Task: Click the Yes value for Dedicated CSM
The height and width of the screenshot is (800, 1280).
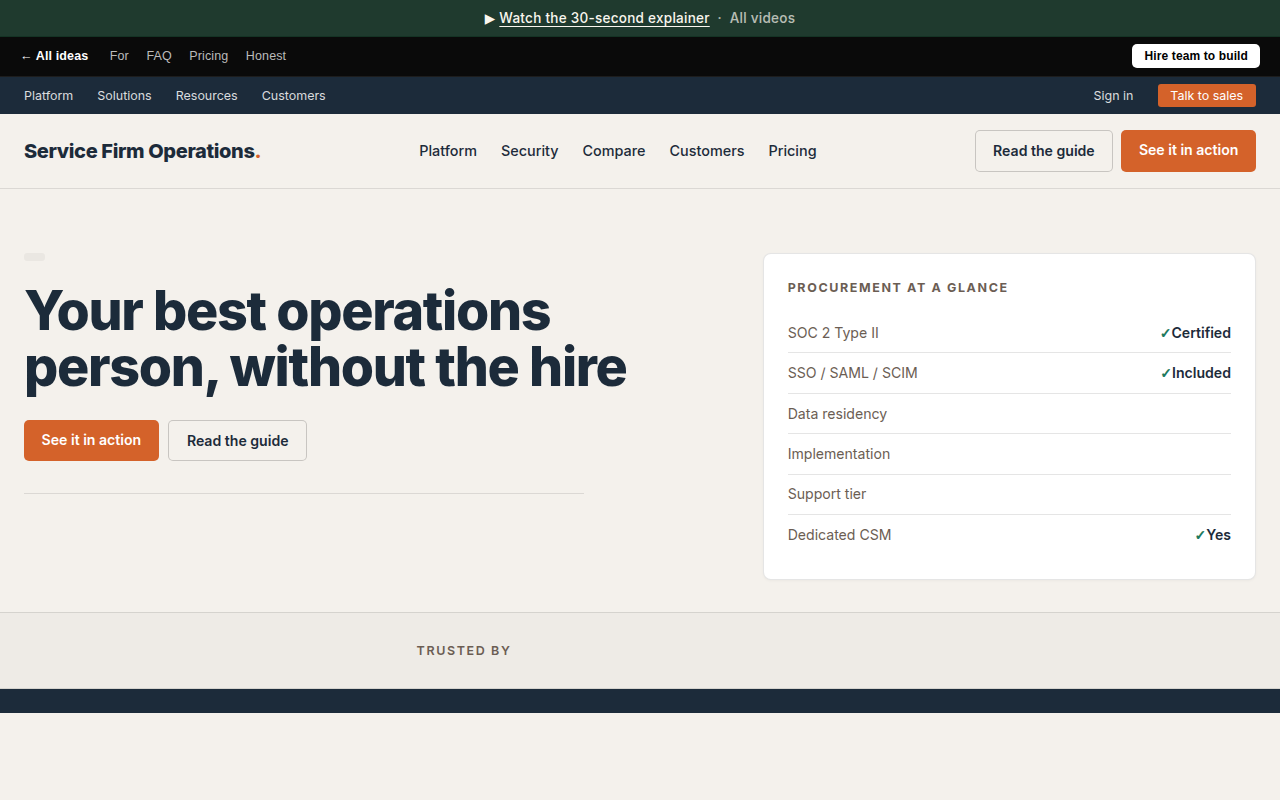Action: 1213,535
